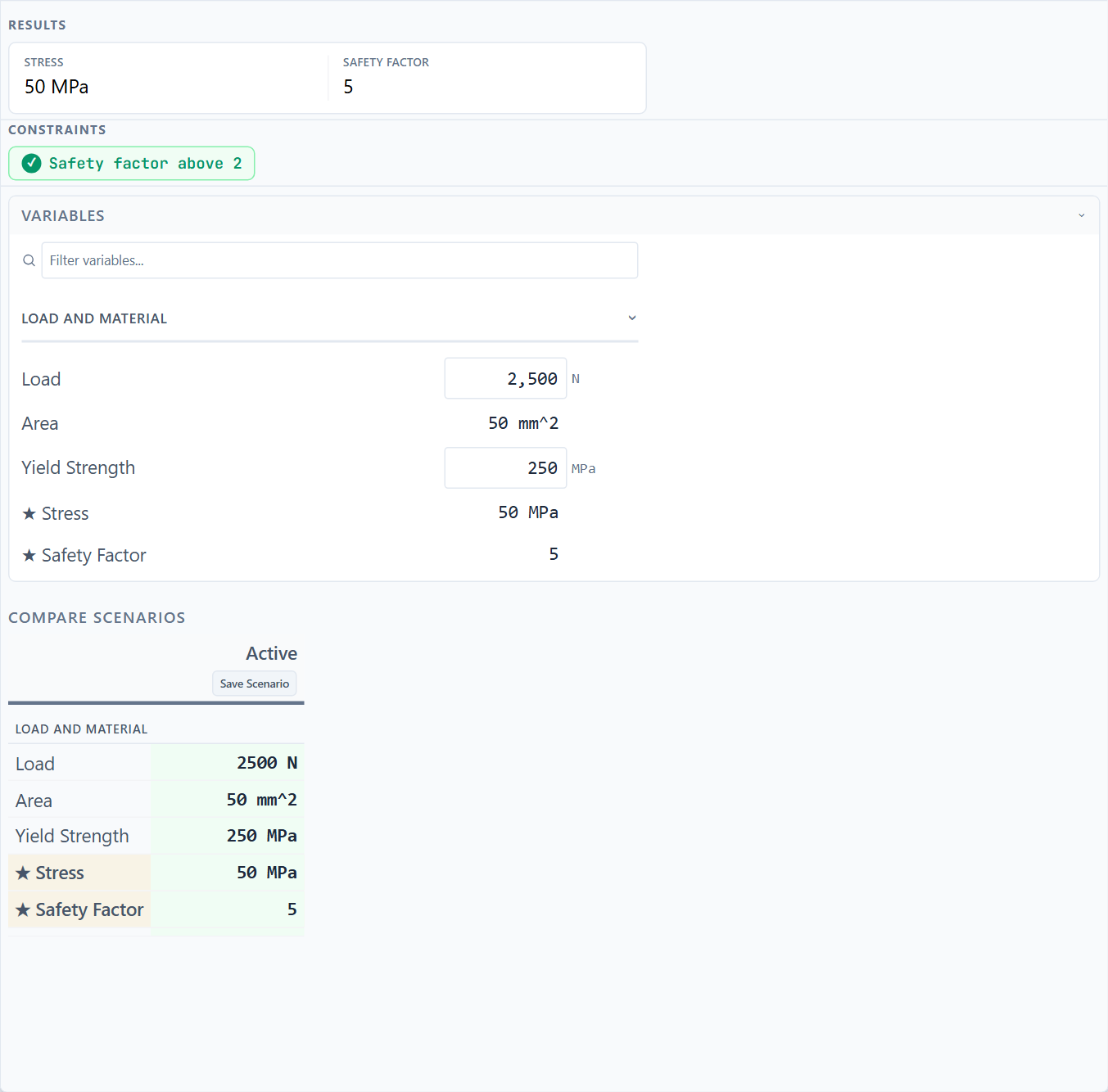
Task: Click the green checkmark constraint icon
Action: pyautogui.click(x=31, y=163)
